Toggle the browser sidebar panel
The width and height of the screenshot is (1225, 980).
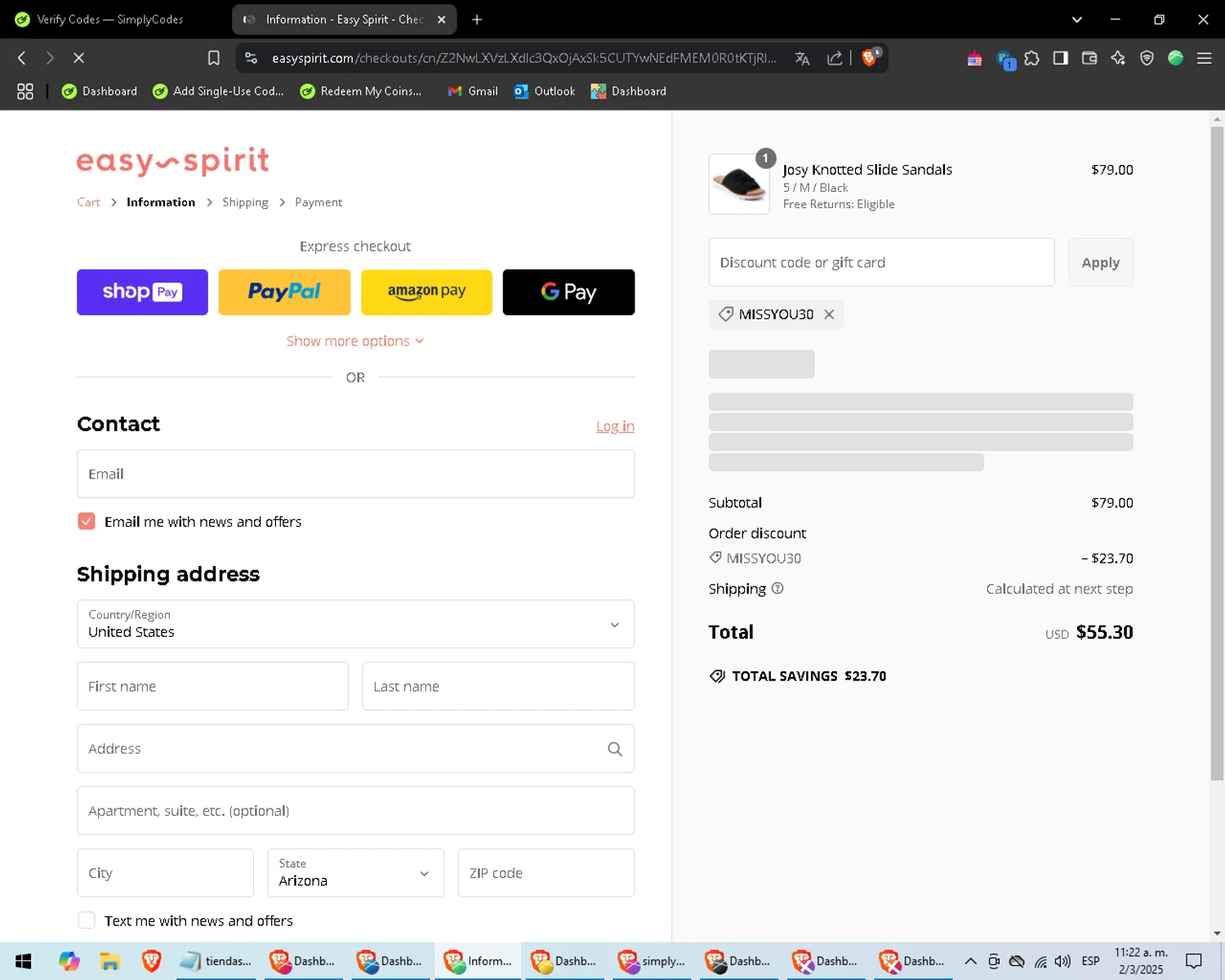pos(1061,58)
